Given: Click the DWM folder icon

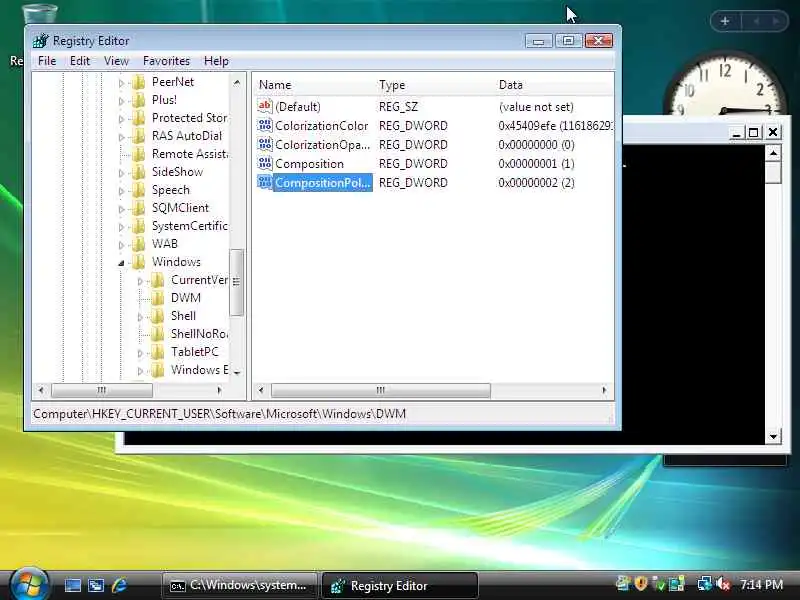Looking at the screenshot, I should click(x=158, y=298).
